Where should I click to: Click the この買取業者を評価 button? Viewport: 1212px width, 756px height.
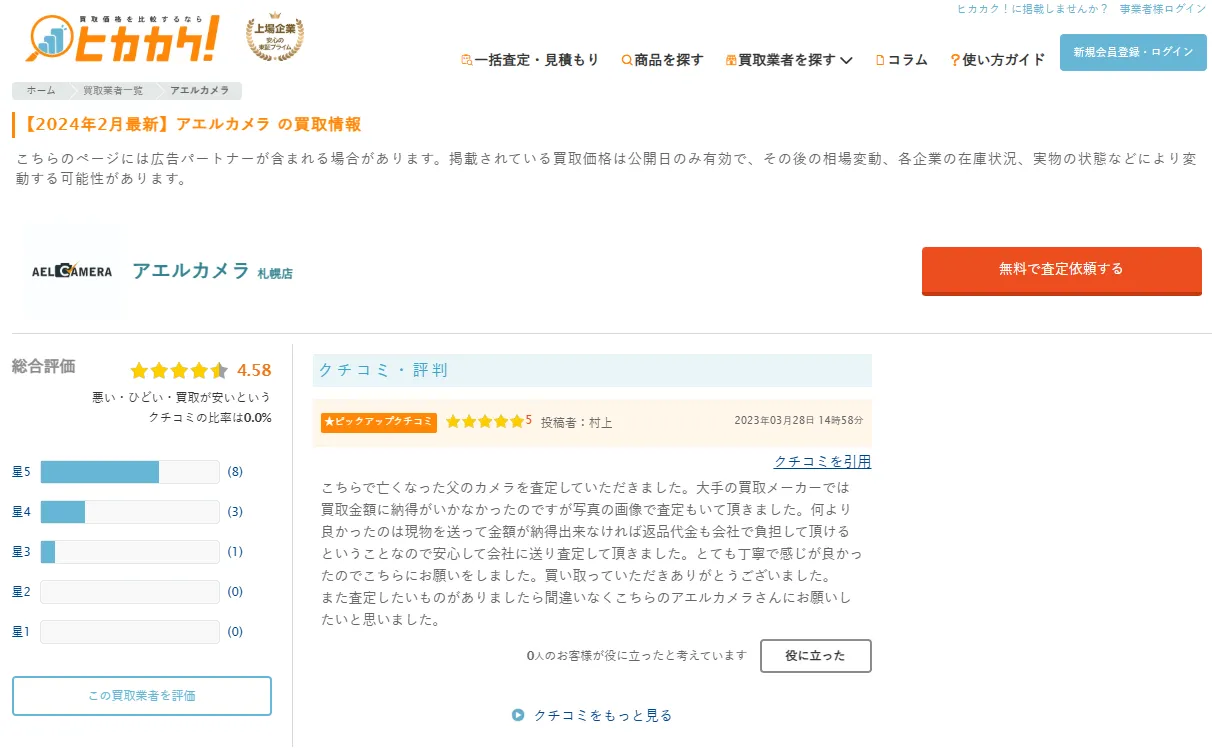pyautogui.click(x=142, y=696)
